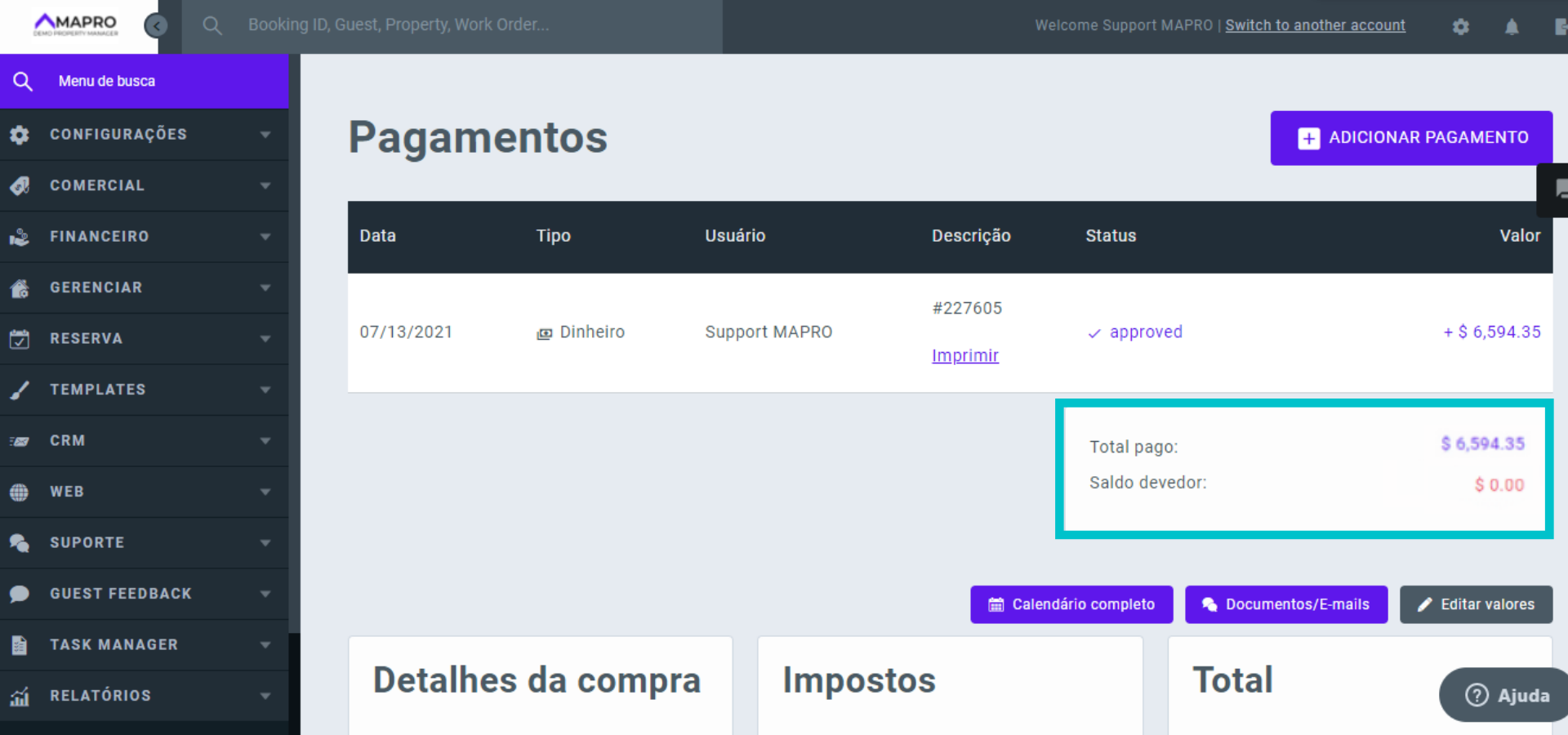Select the CRM menu item
The width and height of the screenshot is (1568, 735).
pos(68,441)
